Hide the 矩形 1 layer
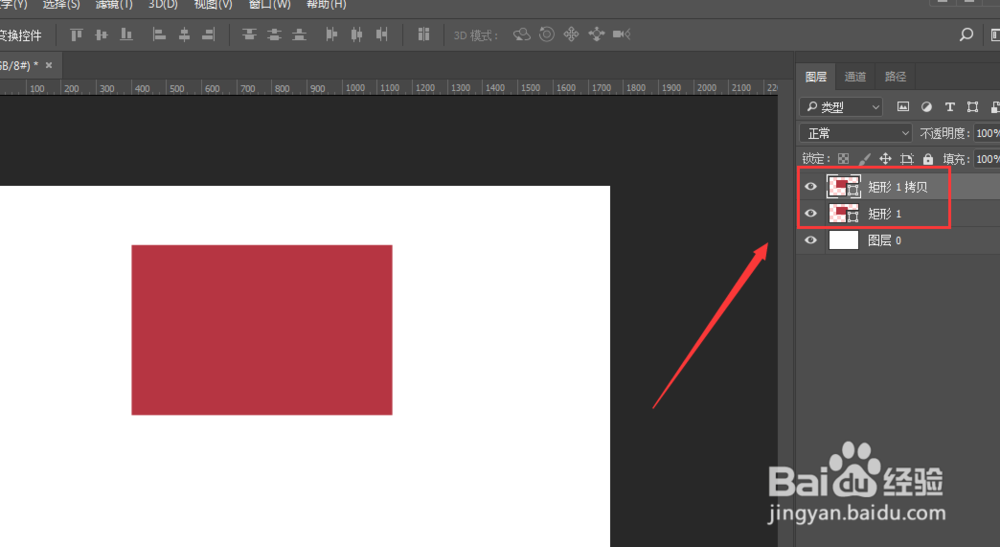 [811, 214]
